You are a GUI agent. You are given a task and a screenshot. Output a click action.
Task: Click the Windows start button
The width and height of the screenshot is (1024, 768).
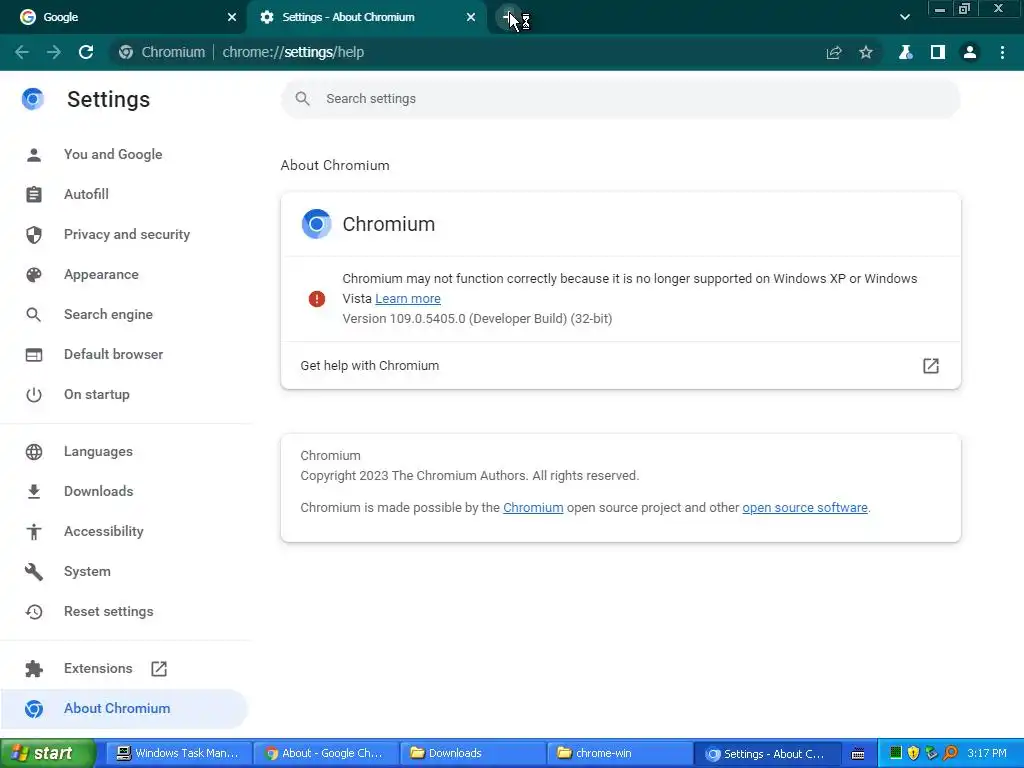47,754
